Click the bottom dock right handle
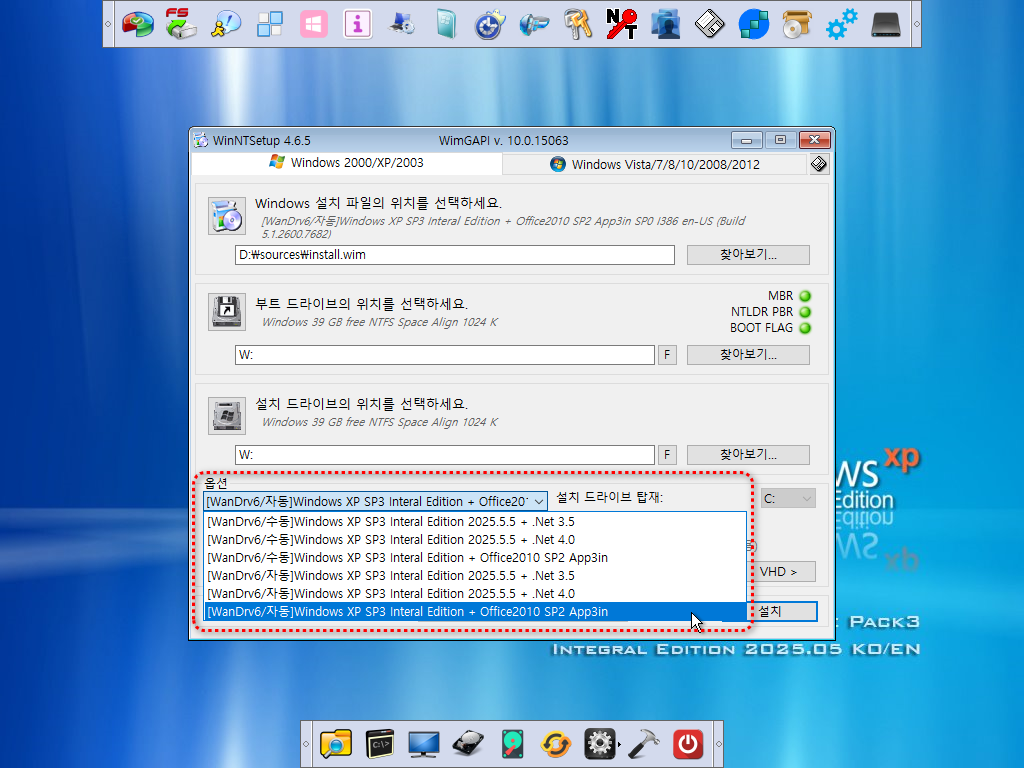 [718, 744]
